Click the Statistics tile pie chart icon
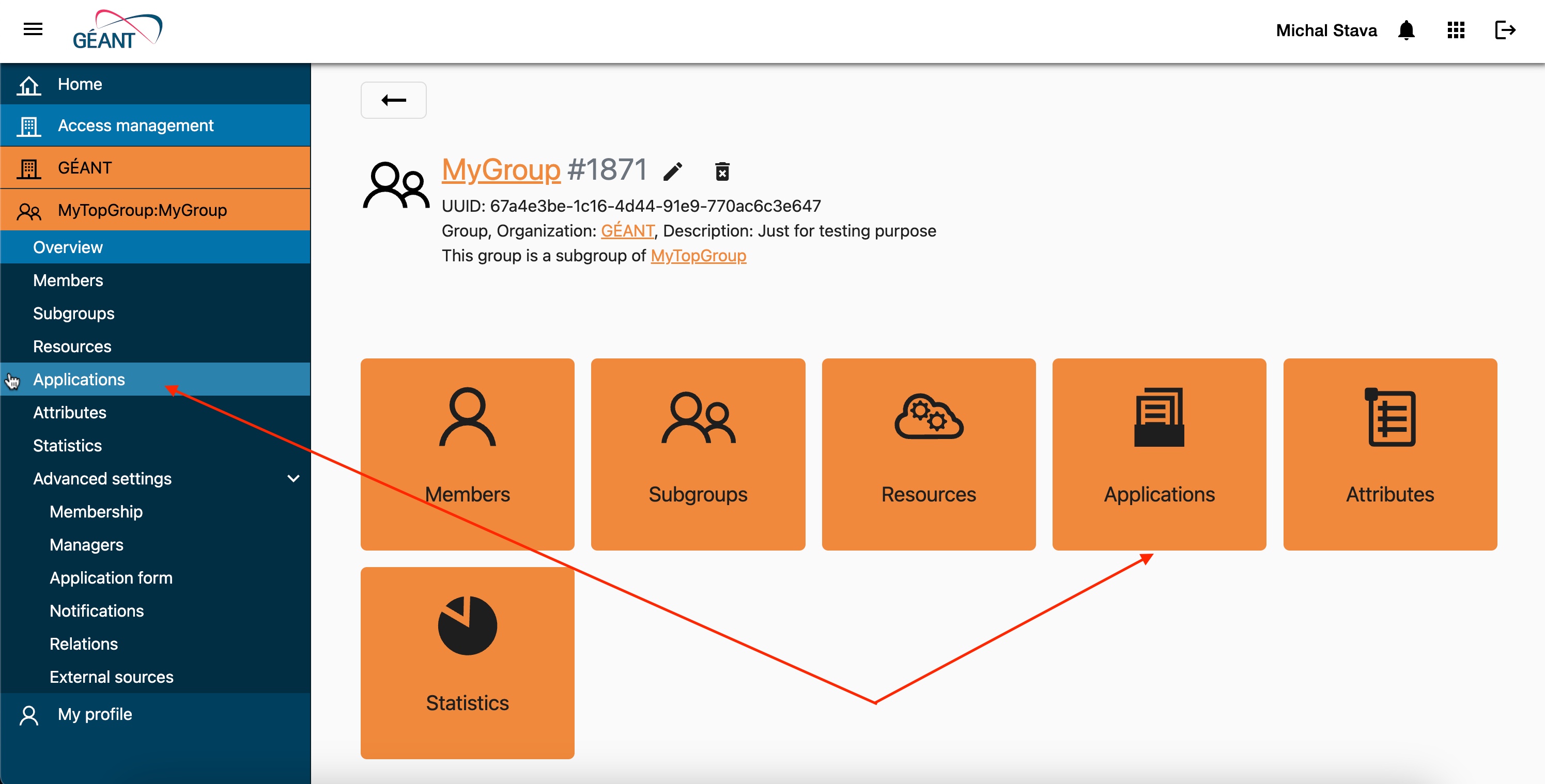 tap(467, 625)
